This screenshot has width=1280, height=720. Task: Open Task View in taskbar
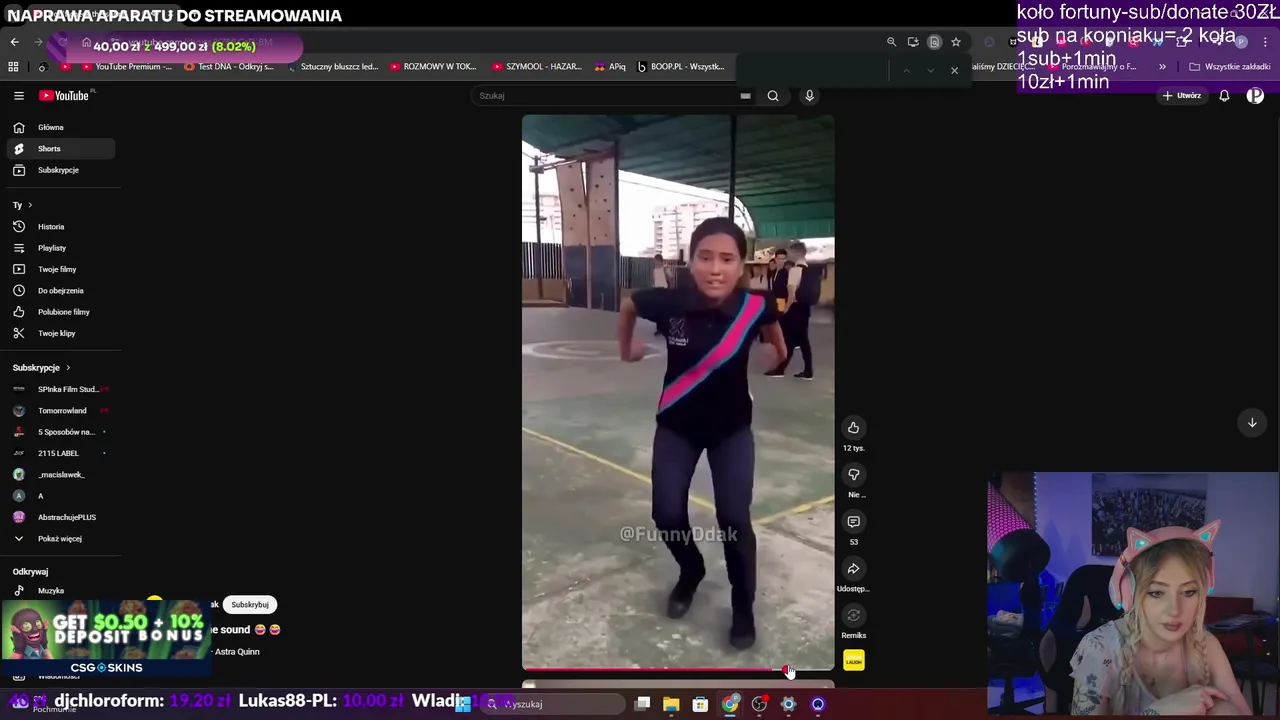click(x=643, y=704)
